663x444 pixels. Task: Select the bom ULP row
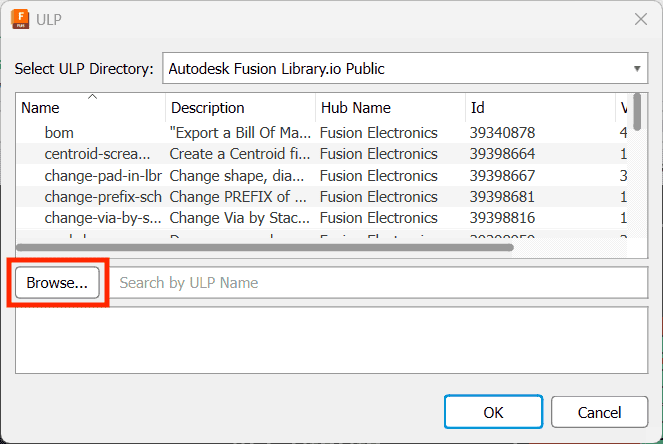coord(321,133)
